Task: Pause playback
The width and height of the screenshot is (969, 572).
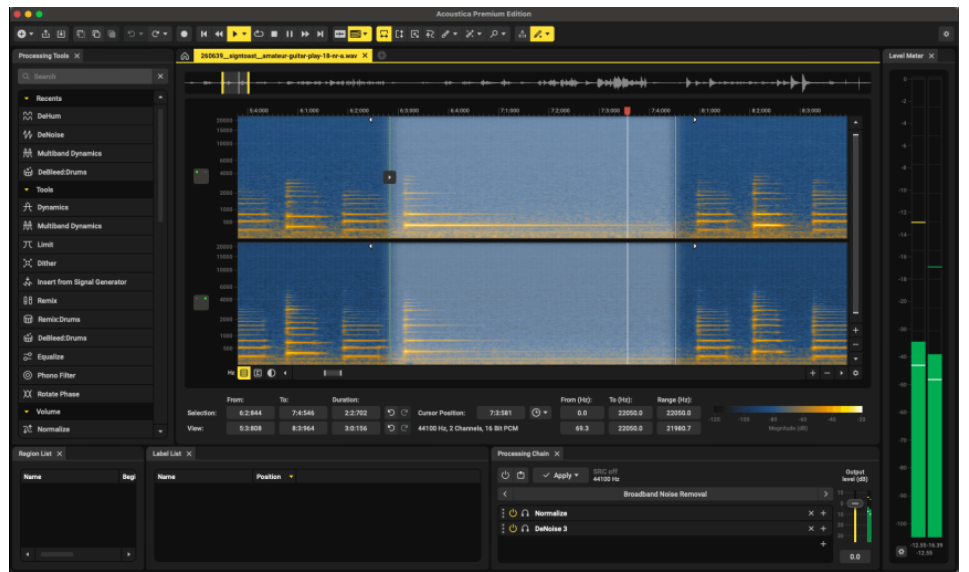Action: [289, 34]
